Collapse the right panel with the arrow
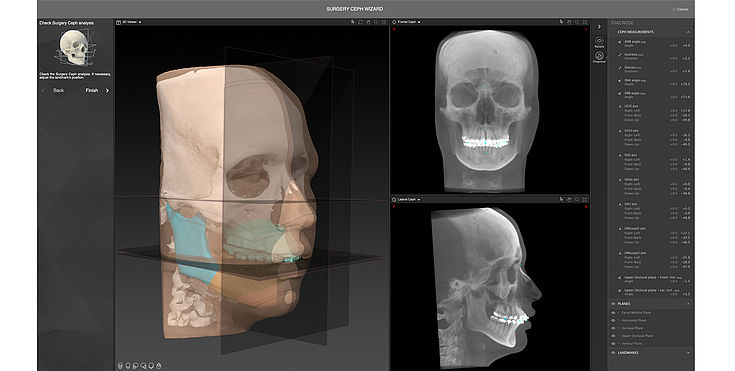The width and height of the screenshot is (735, 371). point(599,27)
